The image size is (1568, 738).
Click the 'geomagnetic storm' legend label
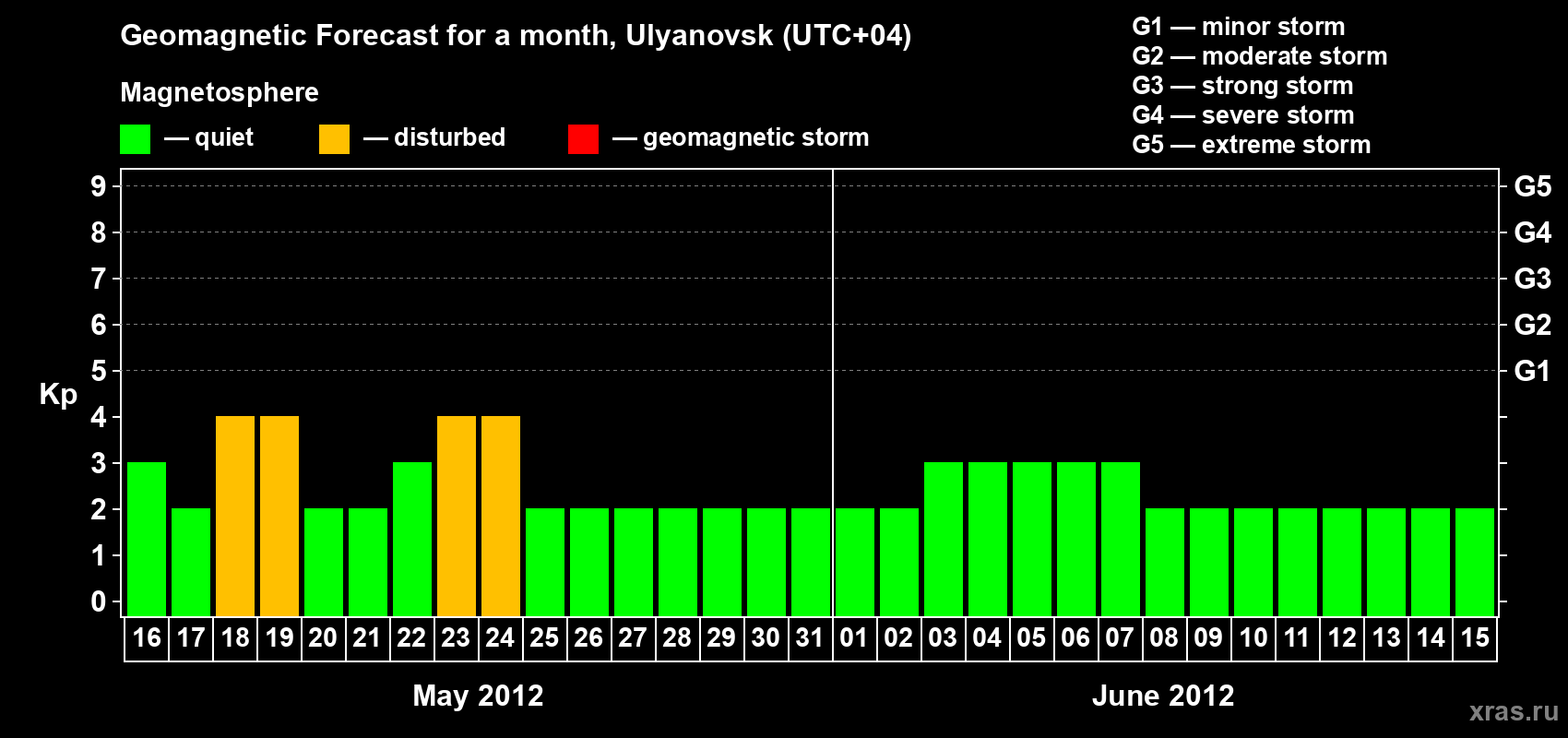pyautogui.click(x=756, y=138)
